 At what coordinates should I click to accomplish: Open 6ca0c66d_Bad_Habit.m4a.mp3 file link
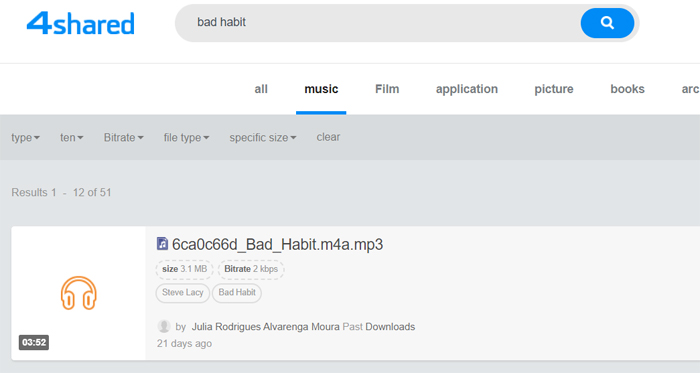pos(277,245)
